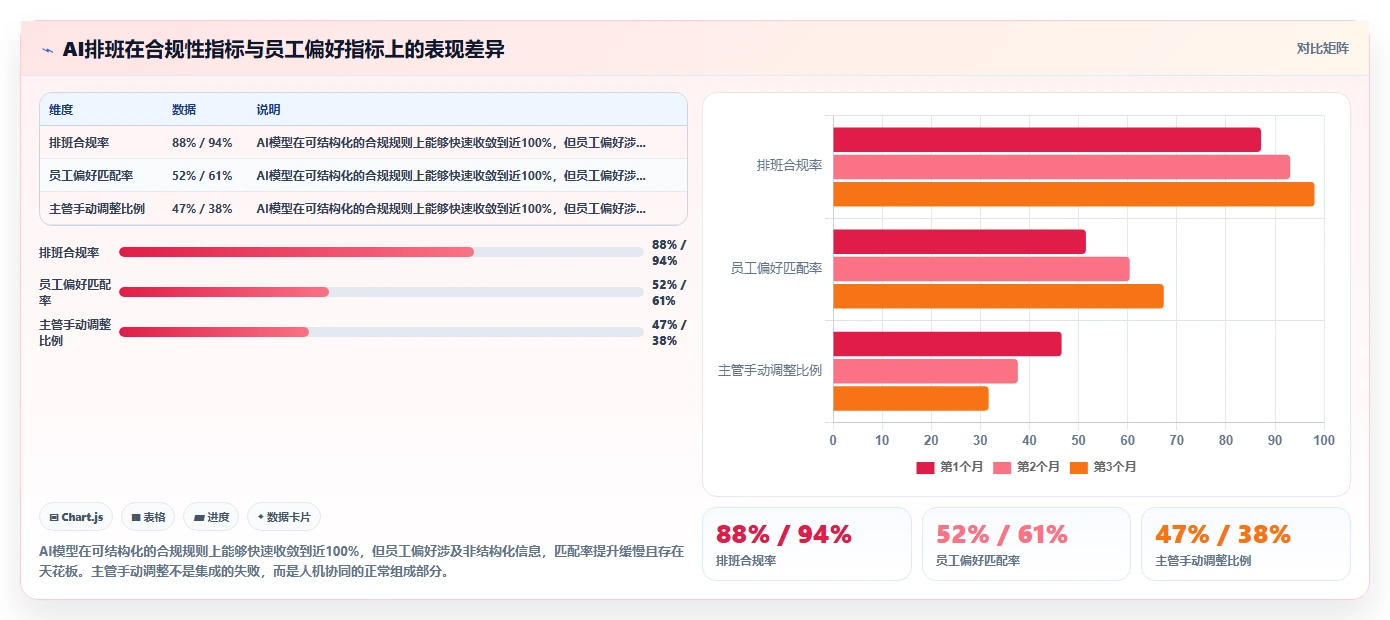This screenshot has height=620, width=1390.
Task: Click the 第1个月 legend red swatch
Action: [x=926, y=467]
